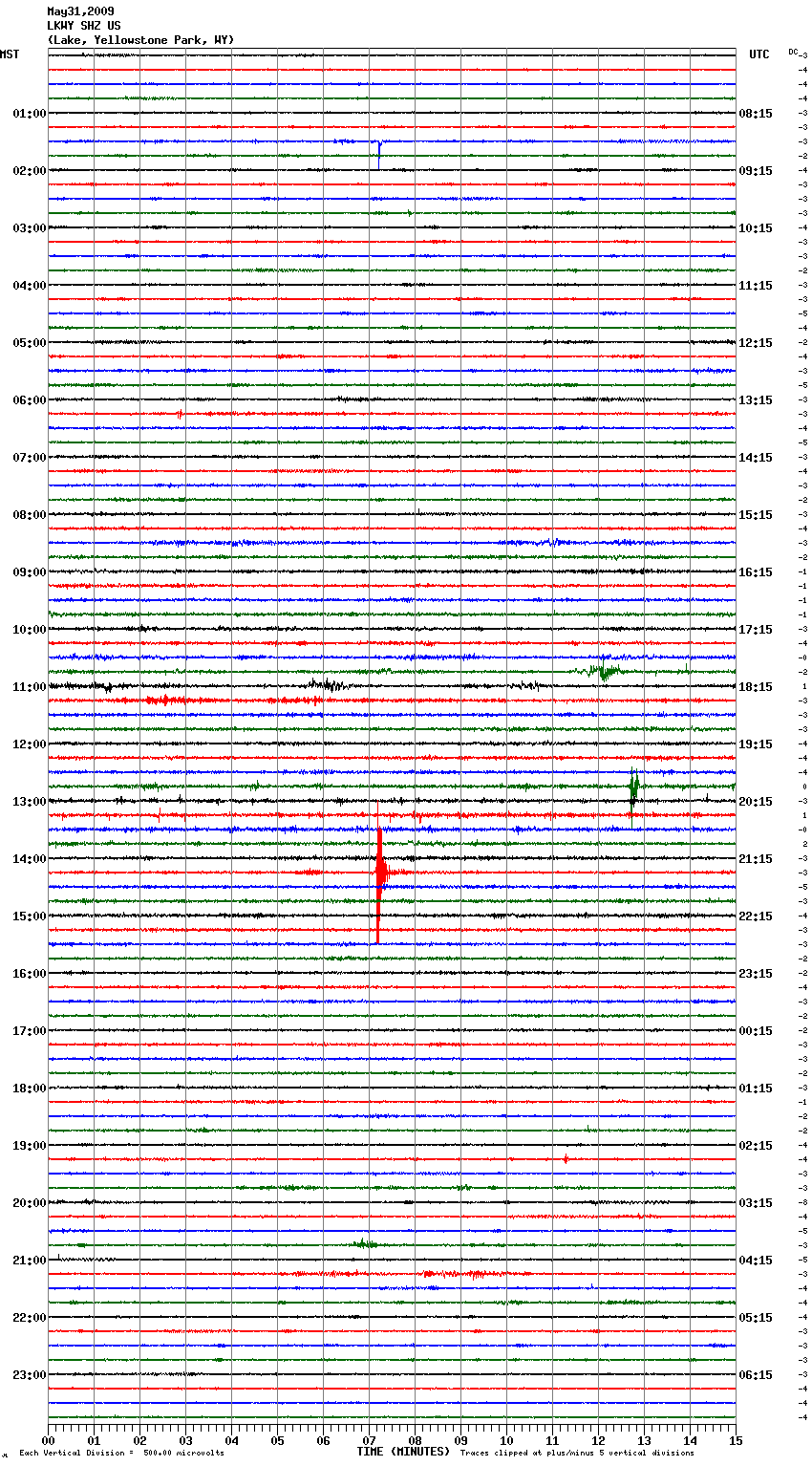Select the 01:00 MST time label
Viewport: 812px width, 1466px height.
coord(30,114)
